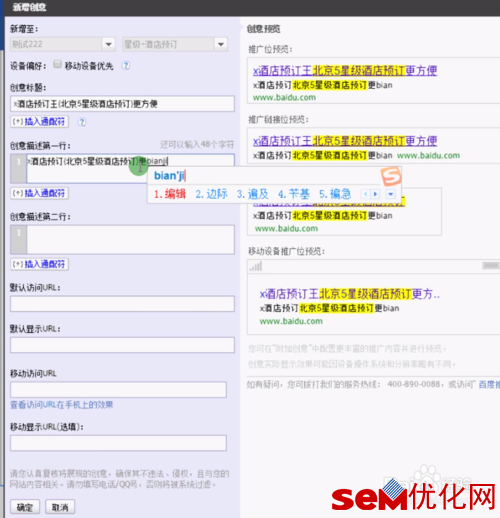
Task: Select IME candidate 3. 遍及
Action: click(x=253, y=194)
